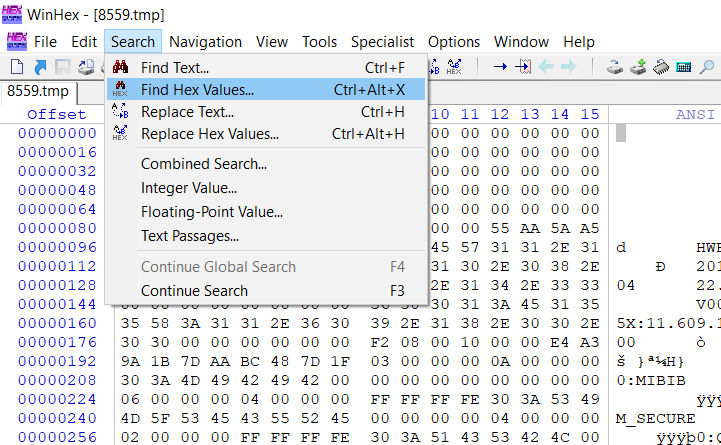This screenshot has width=721, height=445.
Task: Click the New file toolbar icon
Action: [x=17, y=67]
